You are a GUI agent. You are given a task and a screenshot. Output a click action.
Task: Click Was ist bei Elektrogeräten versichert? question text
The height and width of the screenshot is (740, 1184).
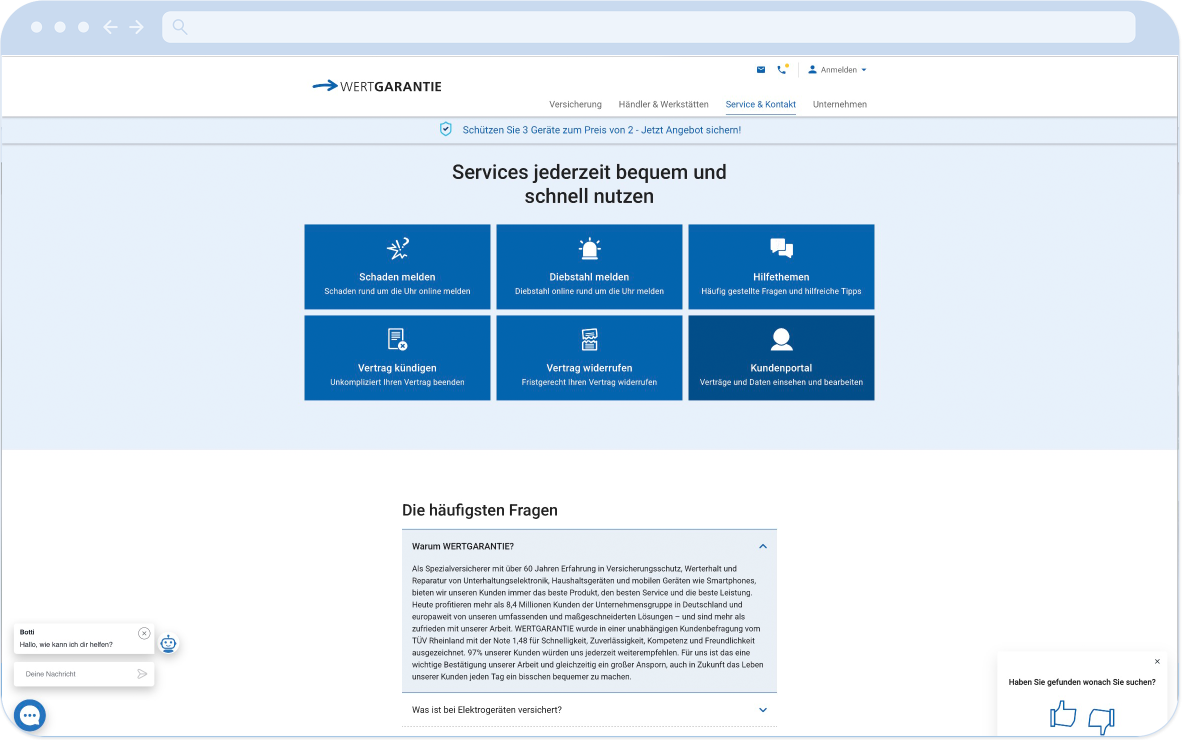click(486, 710)
